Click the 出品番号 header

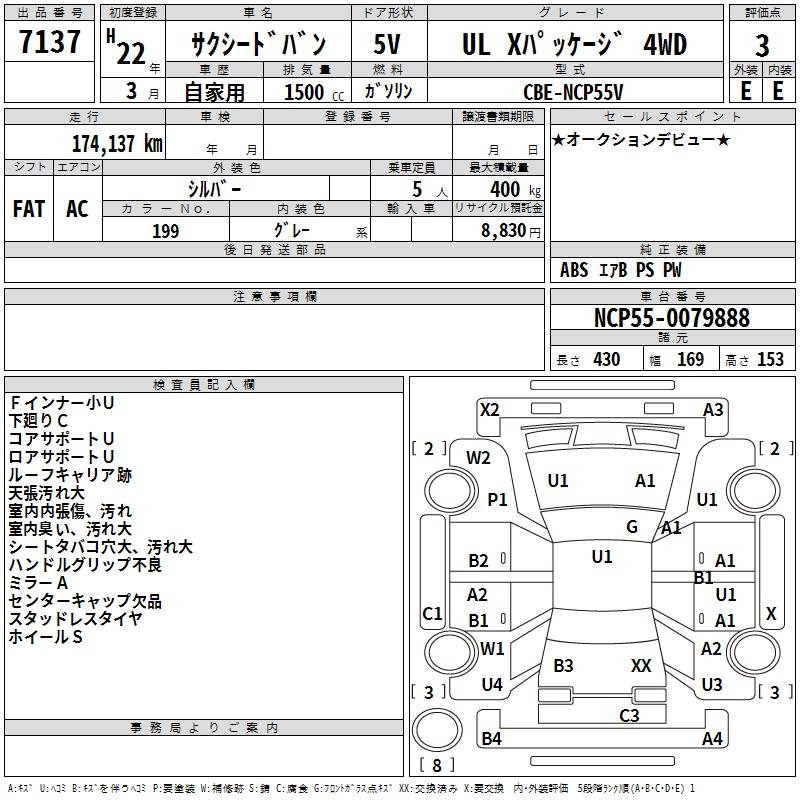[49, 13]
